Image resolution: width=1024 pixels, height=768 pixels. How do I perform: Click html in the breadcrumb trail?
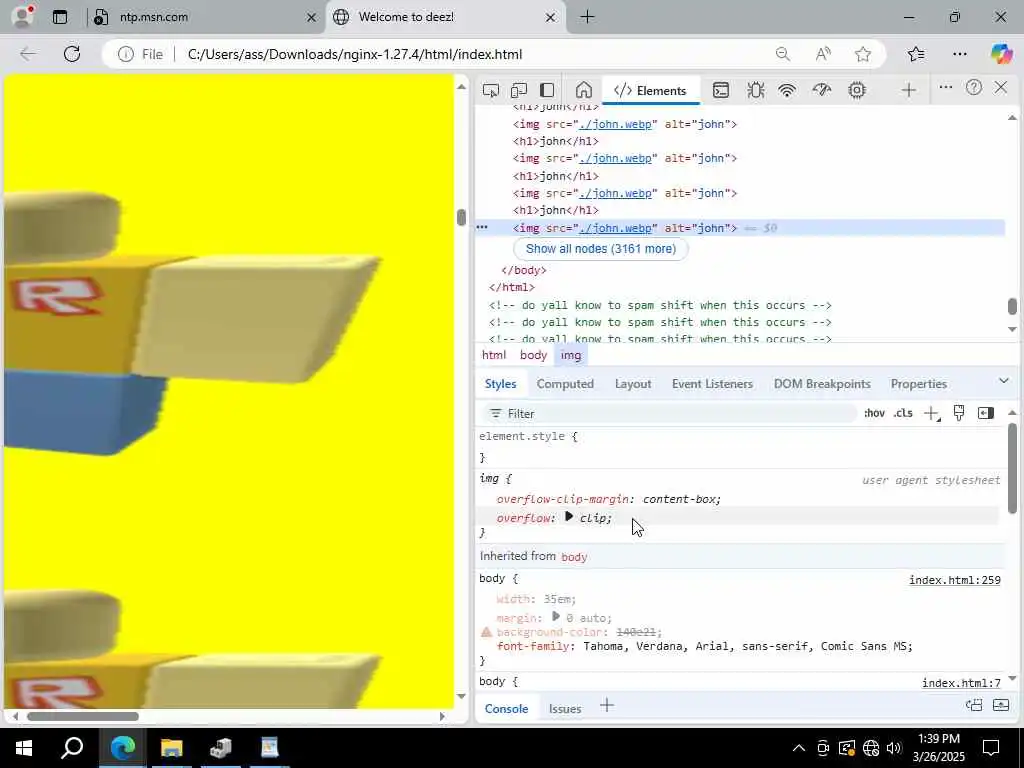tap(494, 355)
